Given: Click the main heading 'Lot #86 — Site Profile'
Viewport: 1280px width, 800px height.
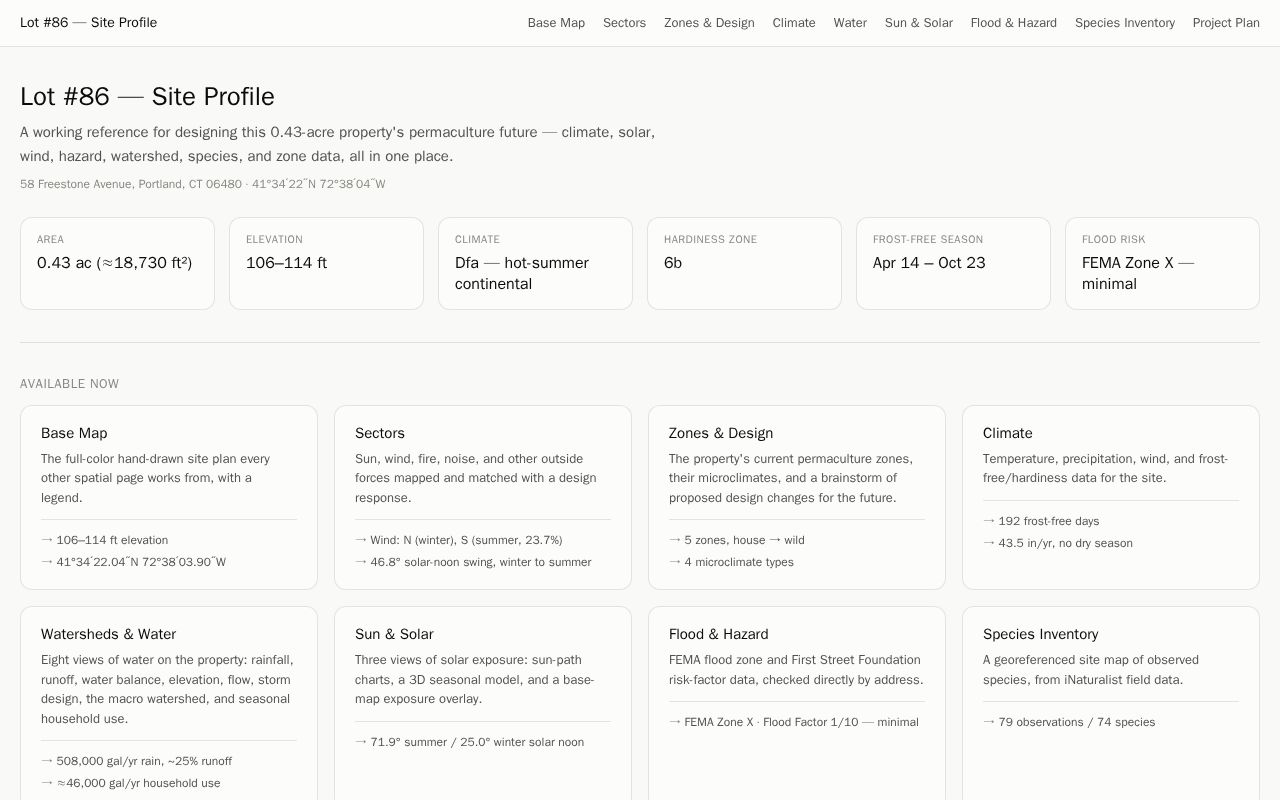Looking at the screenshot, I should pos(147,96).
